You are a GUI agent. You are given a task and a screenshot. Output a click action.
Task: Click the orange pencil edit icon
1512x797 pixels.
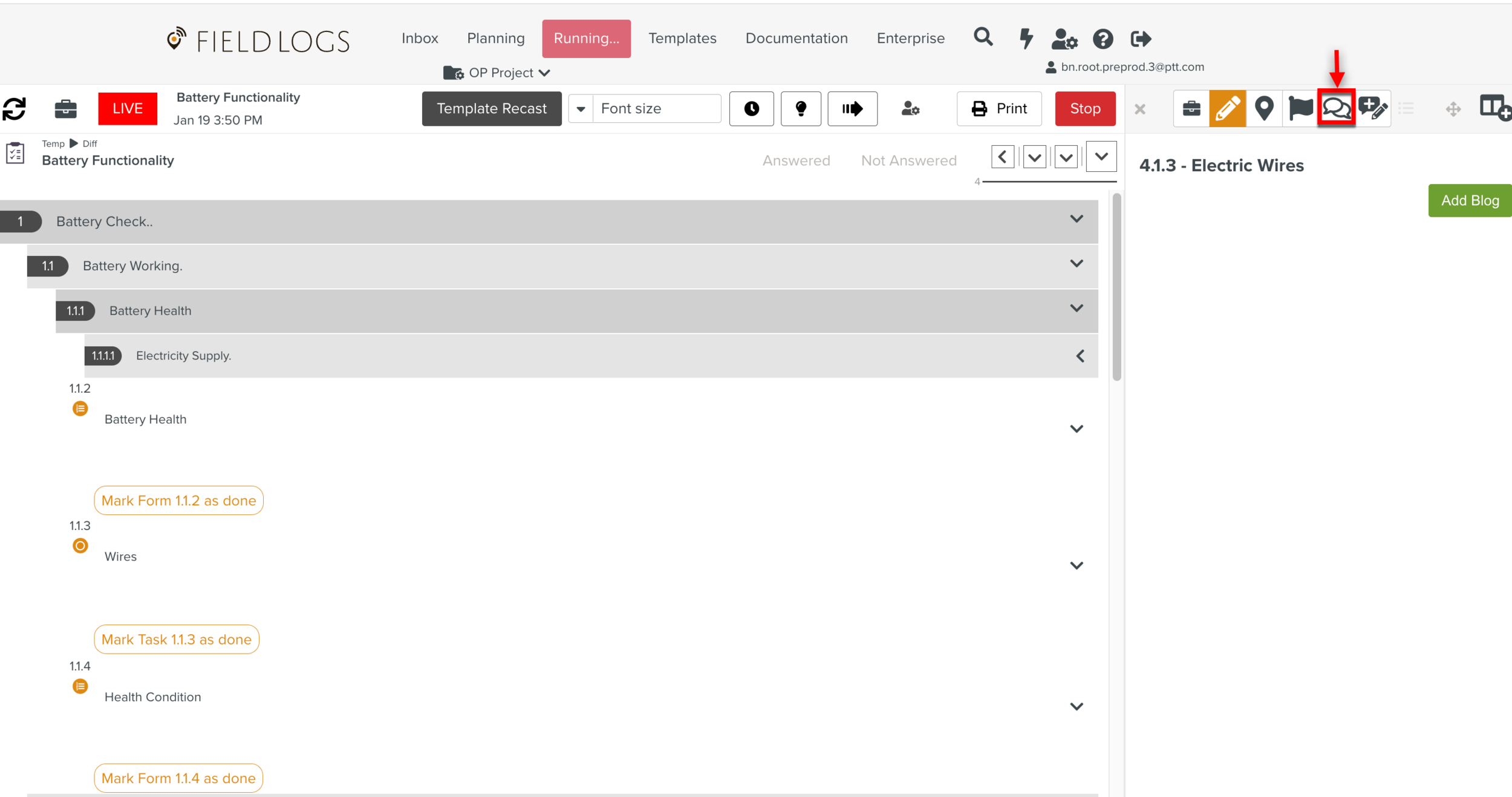coord(1227,109)
